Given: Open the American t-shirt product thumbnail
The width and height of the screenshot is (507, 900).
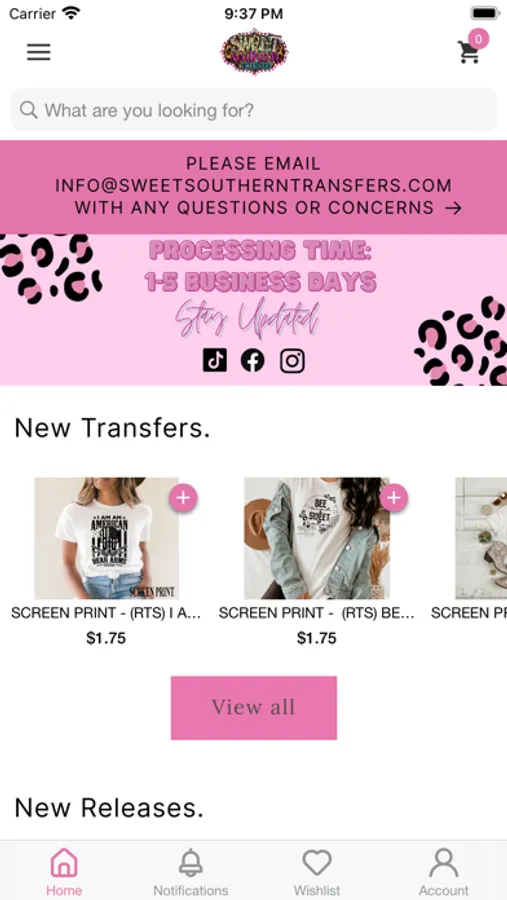Looking at the screenshot, I should [106, 538].
